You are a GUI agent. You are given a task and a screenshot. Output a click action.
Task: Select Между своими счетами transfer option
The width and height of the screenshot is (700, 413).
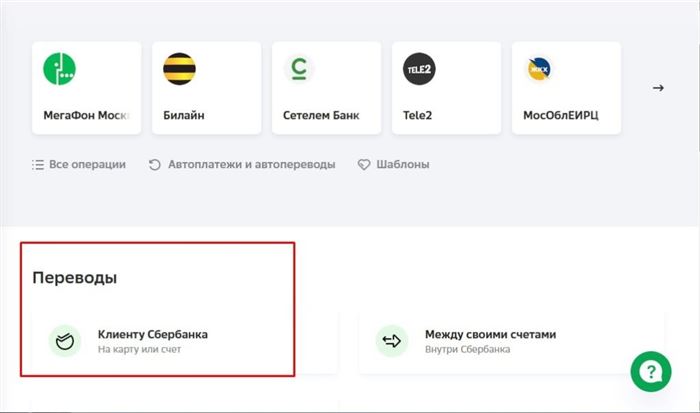pyautogui.click(x=512, y=342)
